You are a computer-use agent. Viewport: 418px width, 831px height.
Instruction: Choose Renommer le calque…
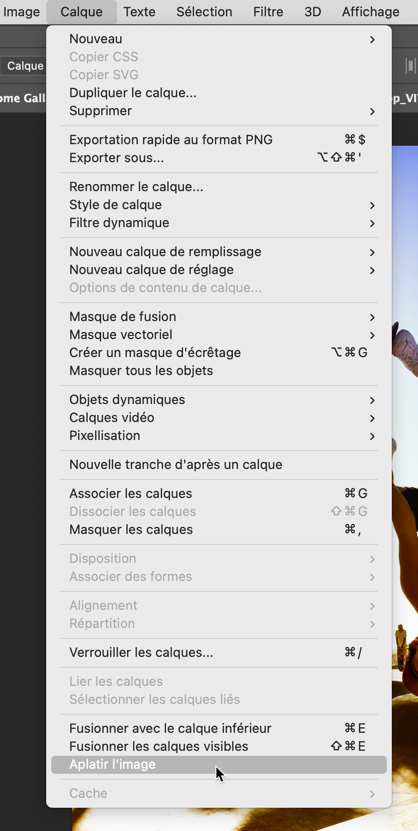219,187
